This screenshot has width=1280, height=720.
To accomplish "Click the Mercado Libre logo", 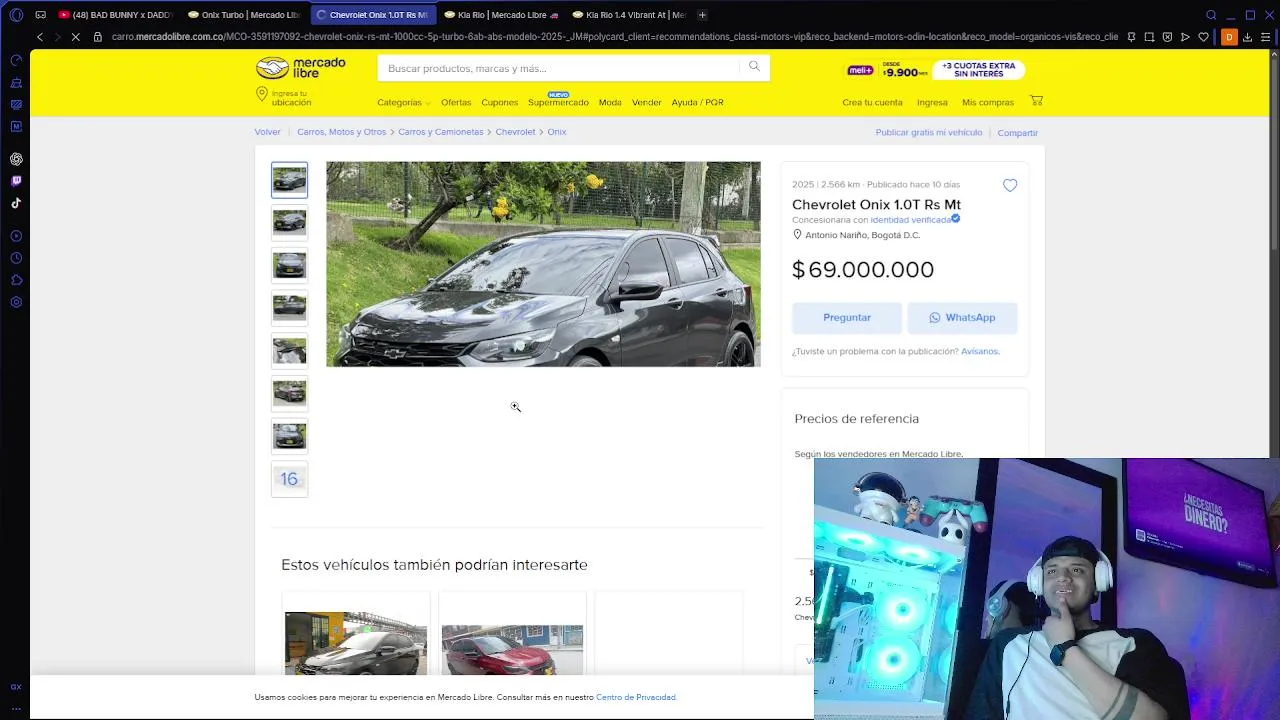I will tap(300, 68).
